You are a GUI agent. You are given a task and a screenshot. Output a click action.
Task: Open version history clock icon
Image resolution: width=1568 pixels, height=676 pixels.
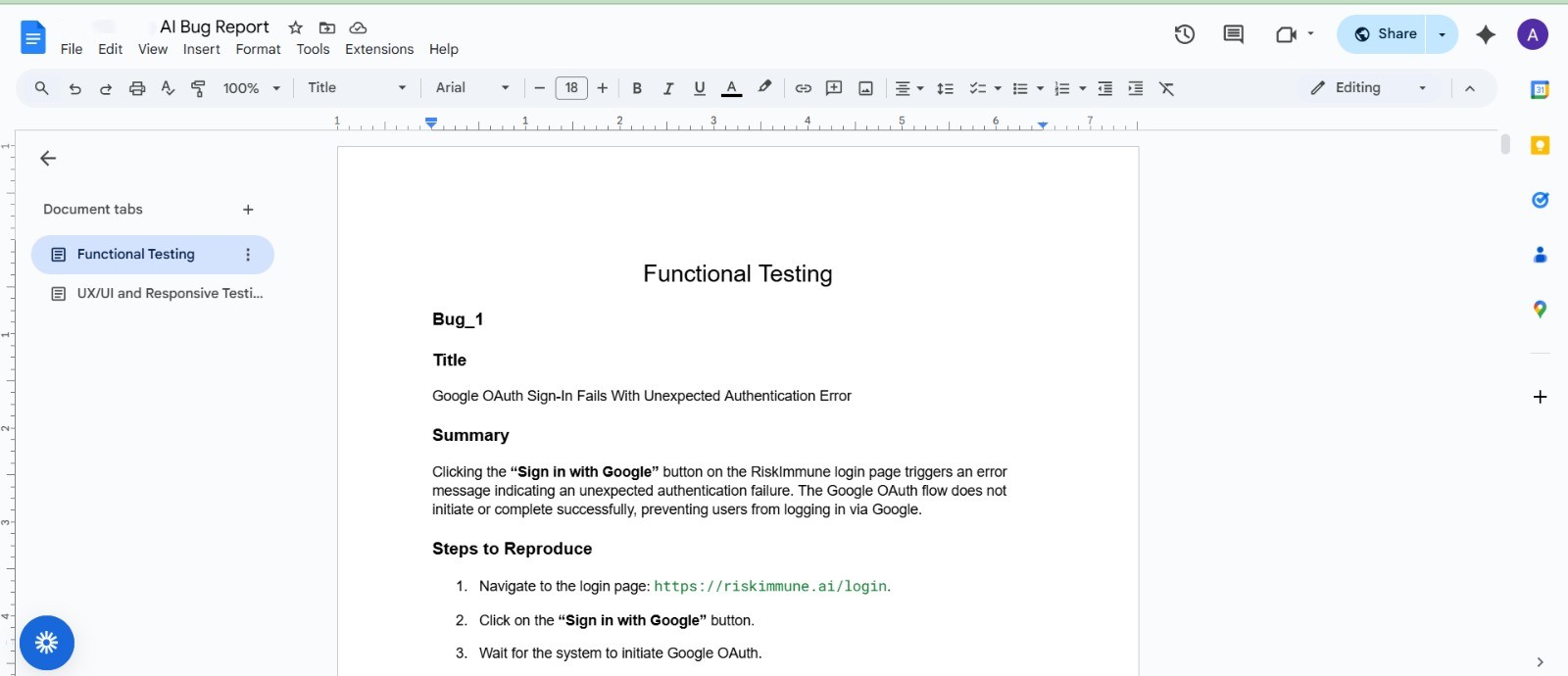[1185, 34]
